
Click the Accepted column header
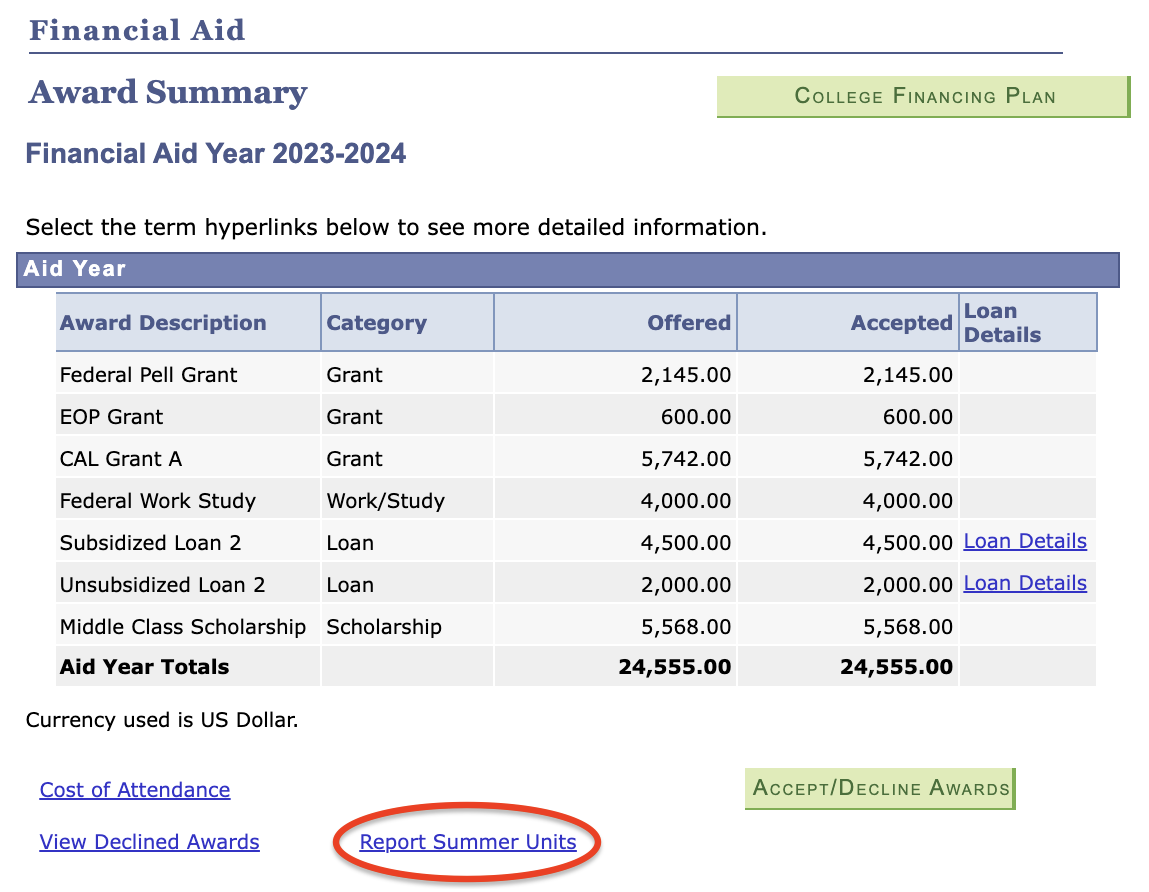coord(900,322)
